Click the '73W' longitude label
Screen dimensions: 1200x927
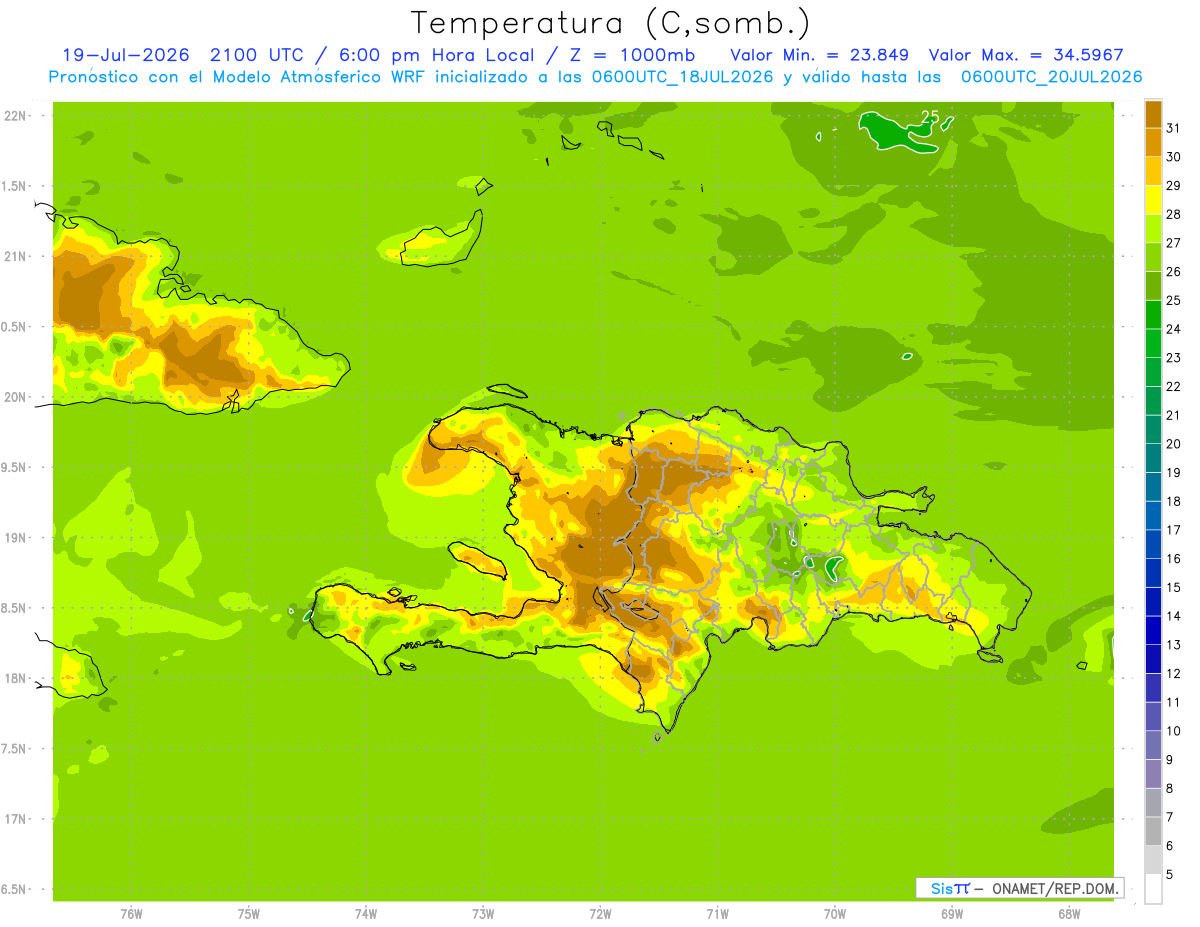pyautogui.click(x=483, y=914)
